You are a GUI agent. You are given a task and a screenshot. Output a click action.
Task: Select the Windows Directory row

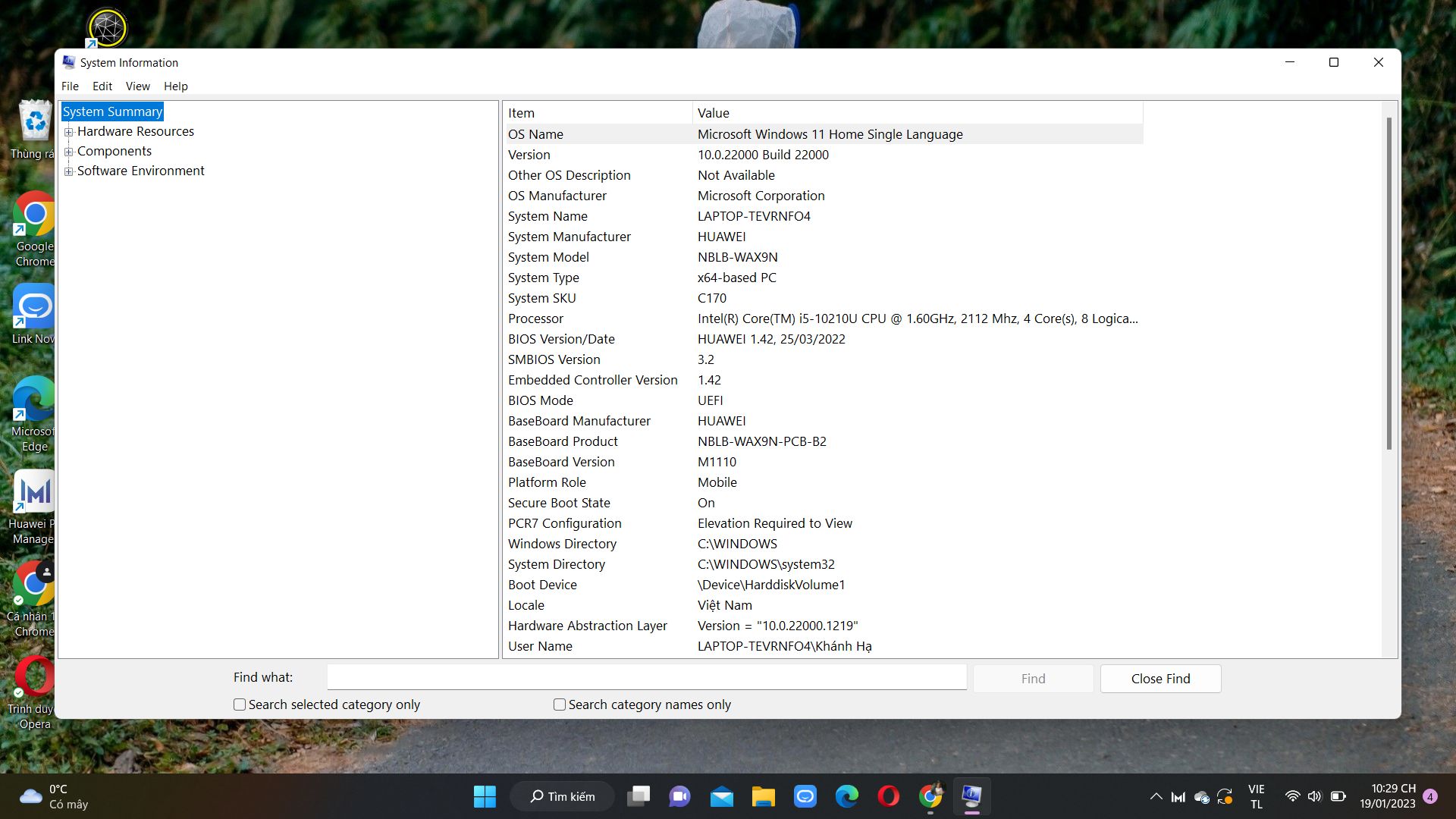pos(824,544)
